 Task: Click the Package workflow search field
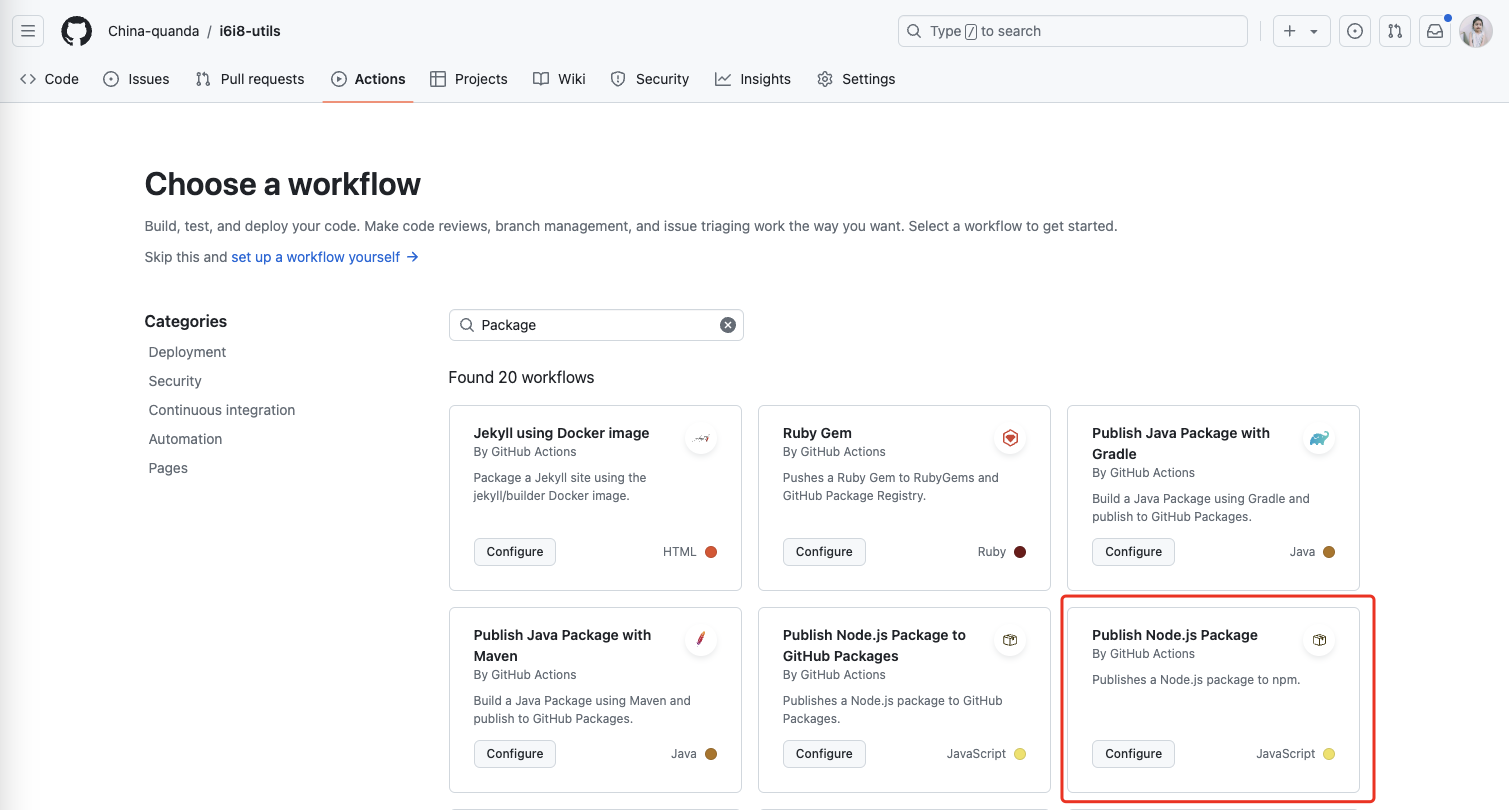tap(596, 325)
